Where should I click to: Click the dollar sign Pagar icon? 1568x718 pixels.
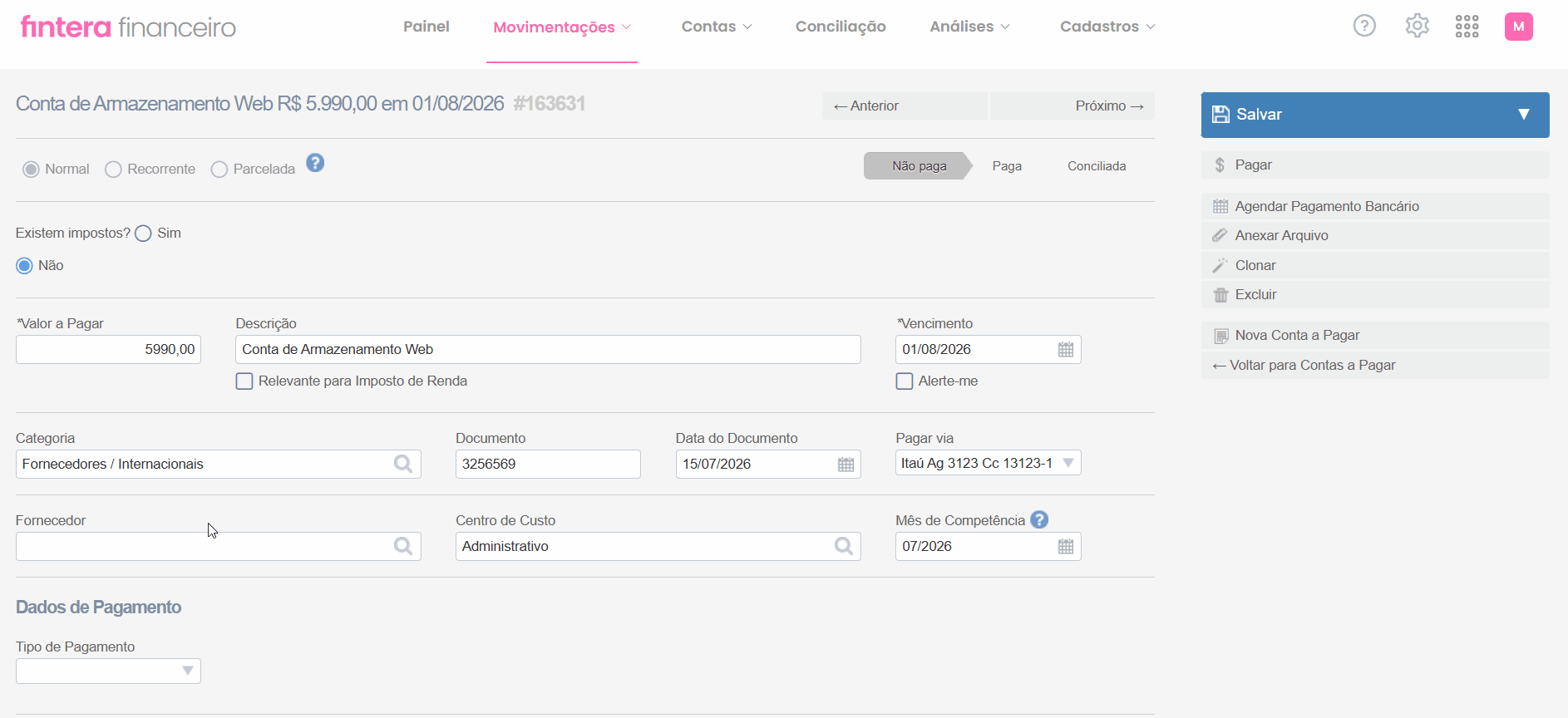click(1220, 165)
